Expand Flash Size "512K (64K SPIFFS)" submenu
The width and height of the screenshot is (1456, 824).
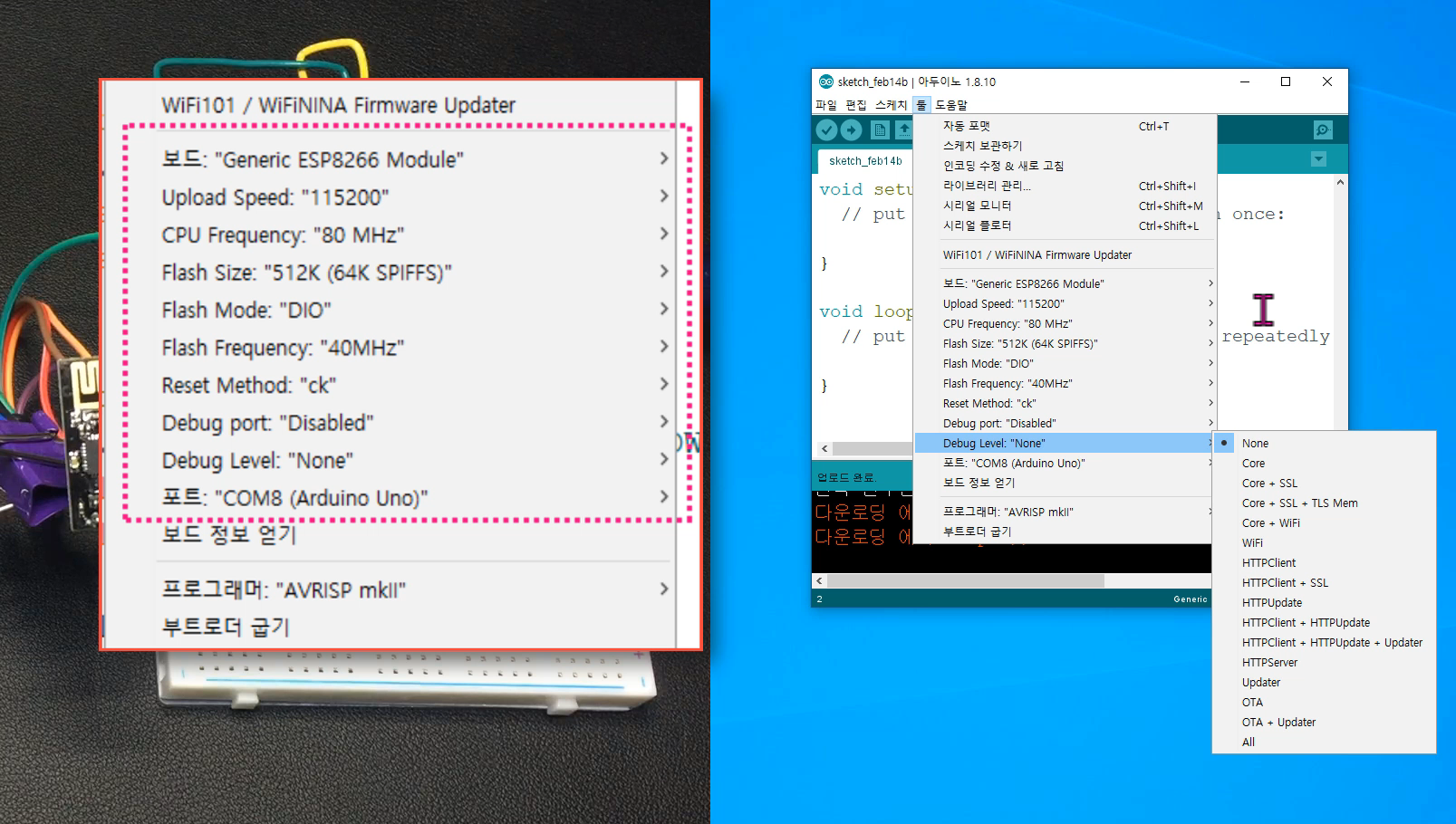[1065, 343]
